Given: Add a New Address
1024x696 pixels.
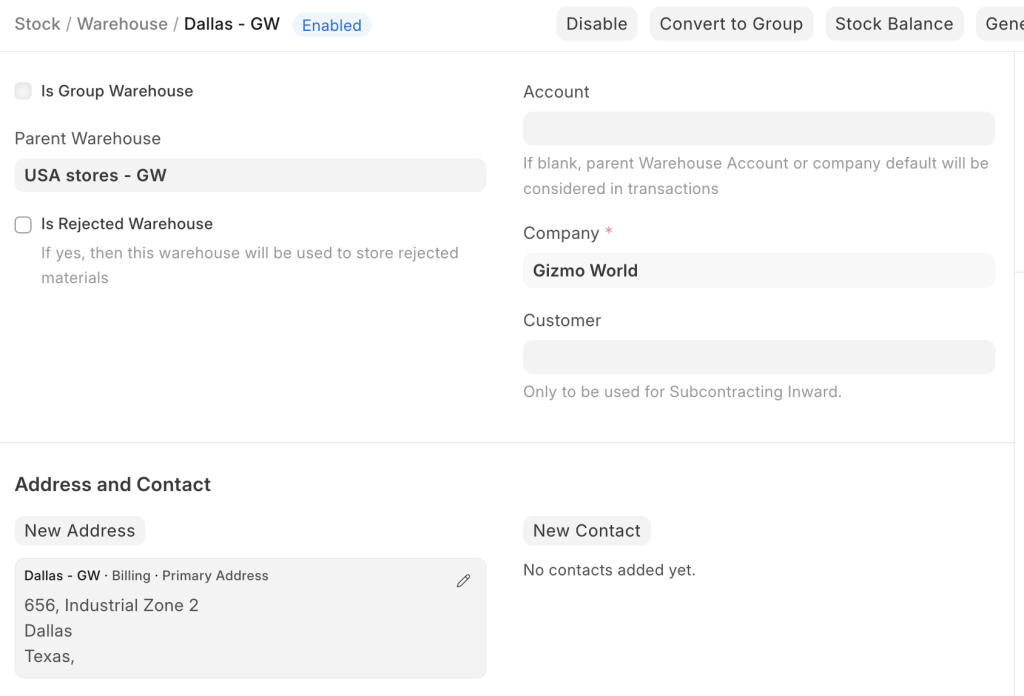Looking at the screenshot, I should [80, 531].
